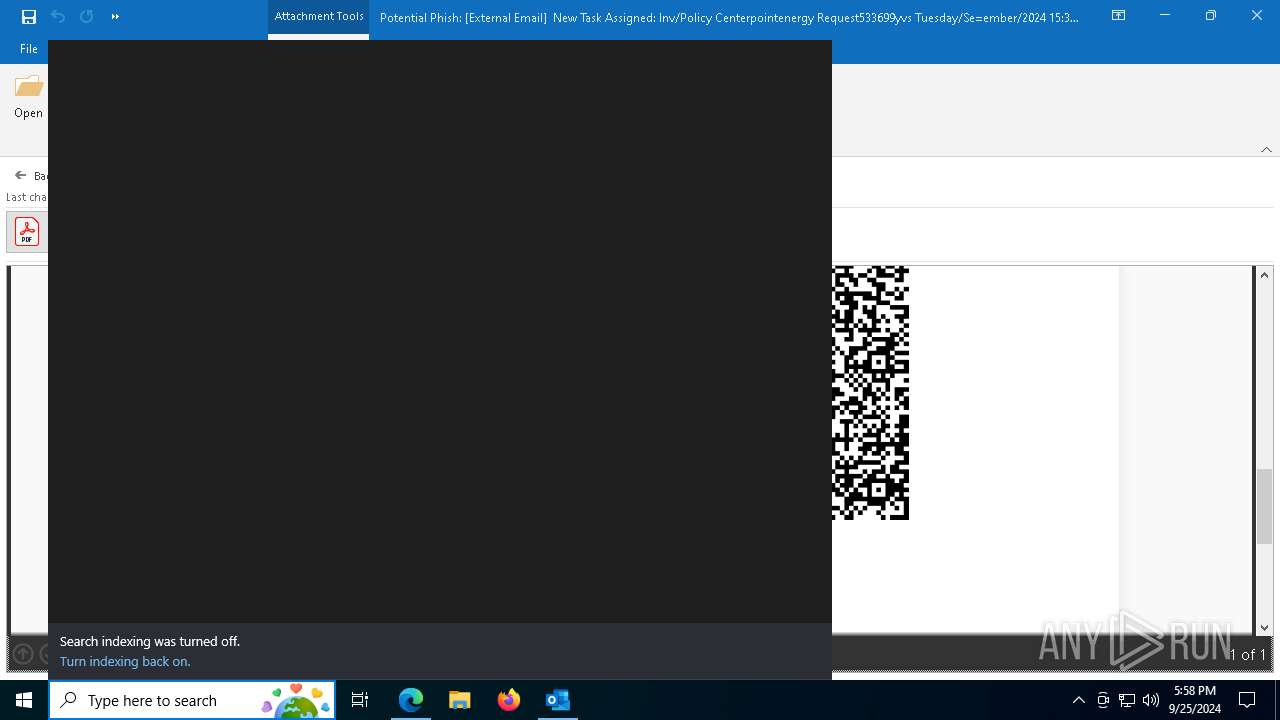
Task: Click Turn indexing back on link
Action: pyautogui.click(x=125, y=661)
